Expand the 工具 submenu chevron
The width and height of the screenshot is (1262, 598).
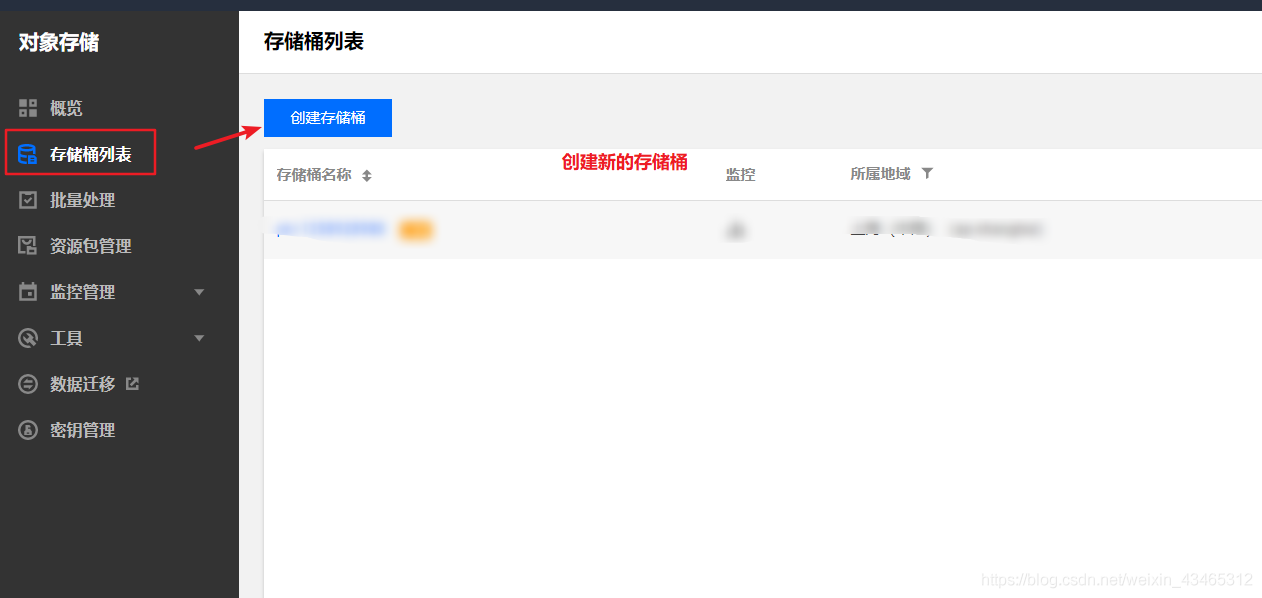(199, 337)
